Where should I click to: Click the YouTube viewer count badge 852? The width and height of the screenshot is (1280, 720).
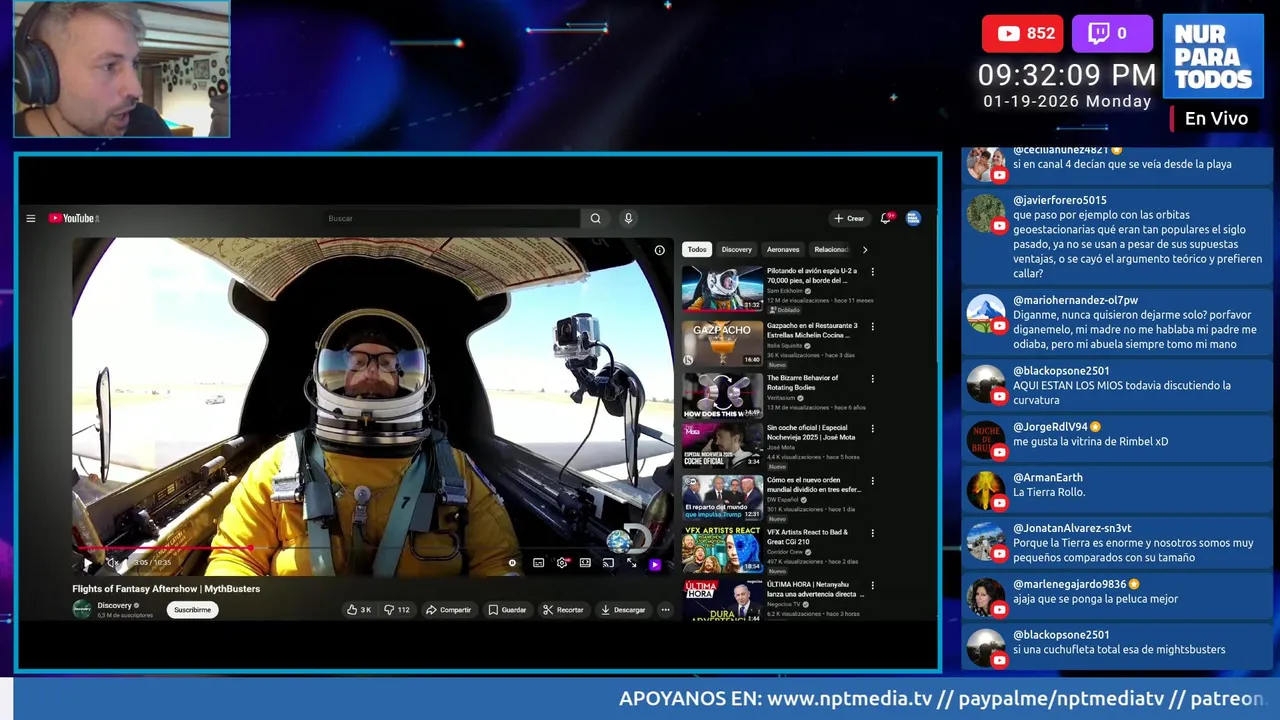pos(1022,33)
